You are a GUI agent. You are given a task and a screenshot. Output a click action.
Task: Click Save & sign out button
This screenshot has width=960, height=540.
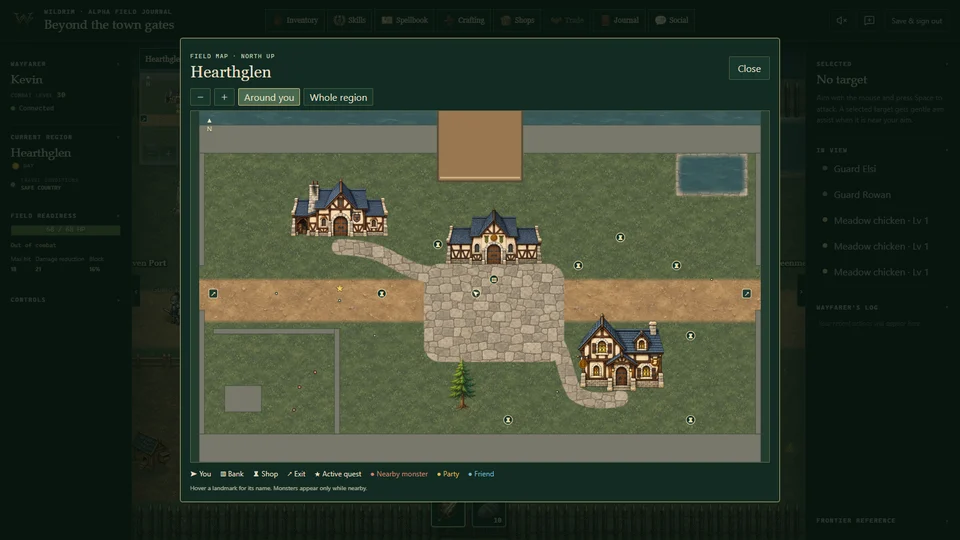click(917, 21)
